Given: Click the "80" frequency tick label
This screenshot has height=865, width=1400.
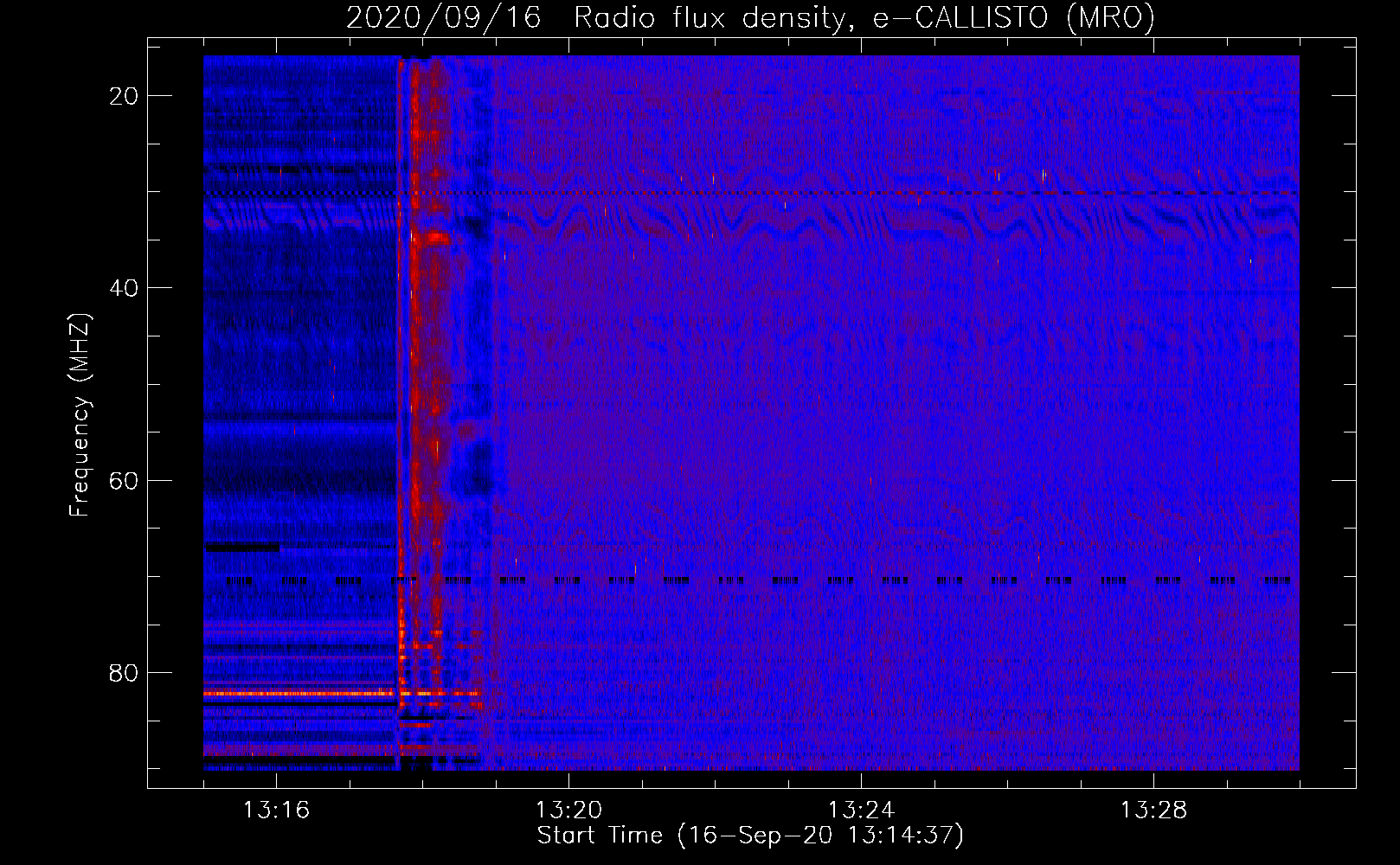Looking at the screenshot, I should 125,672.
